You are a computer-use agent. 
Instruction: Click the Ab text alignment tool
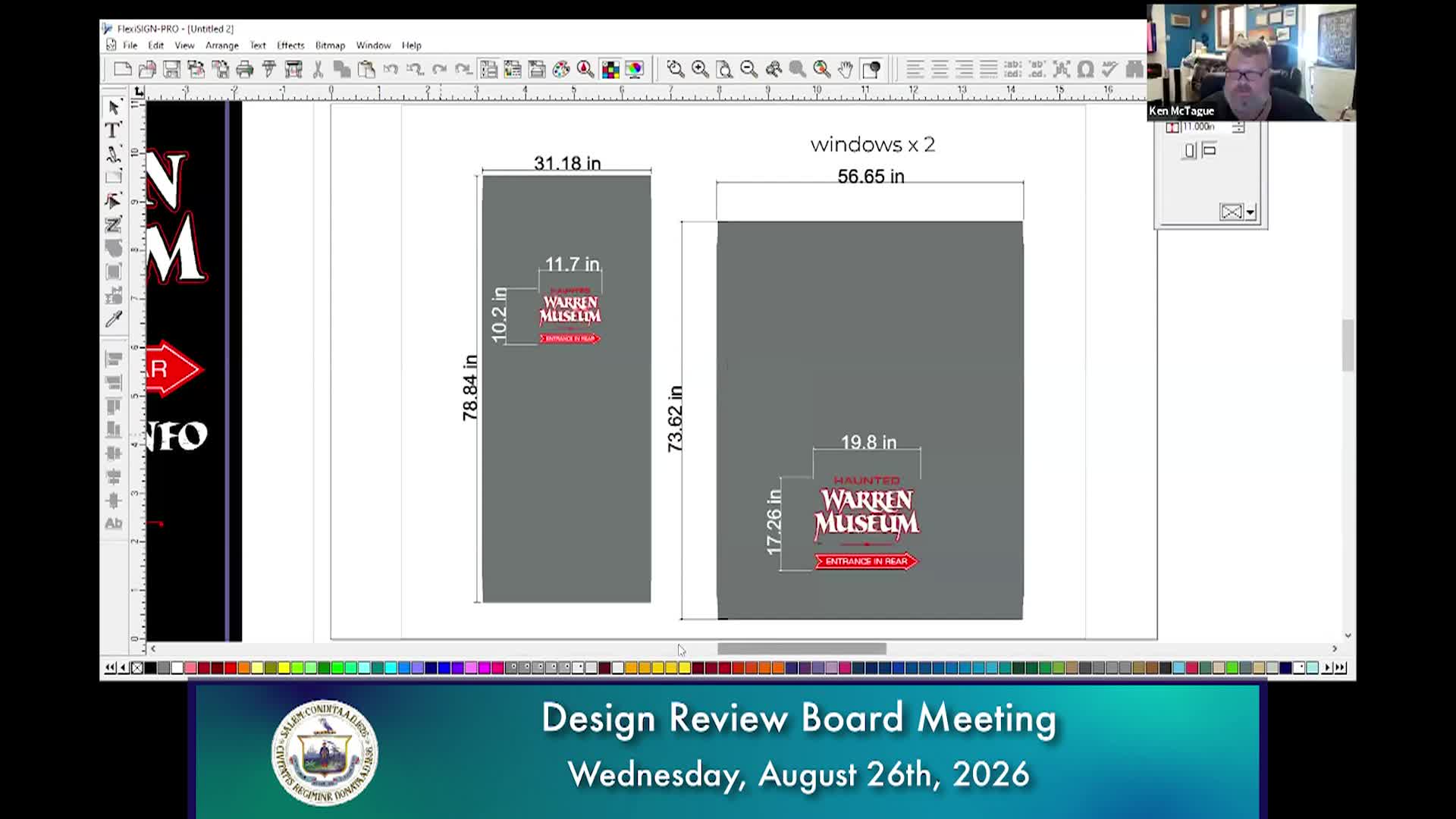click(114, 523)
